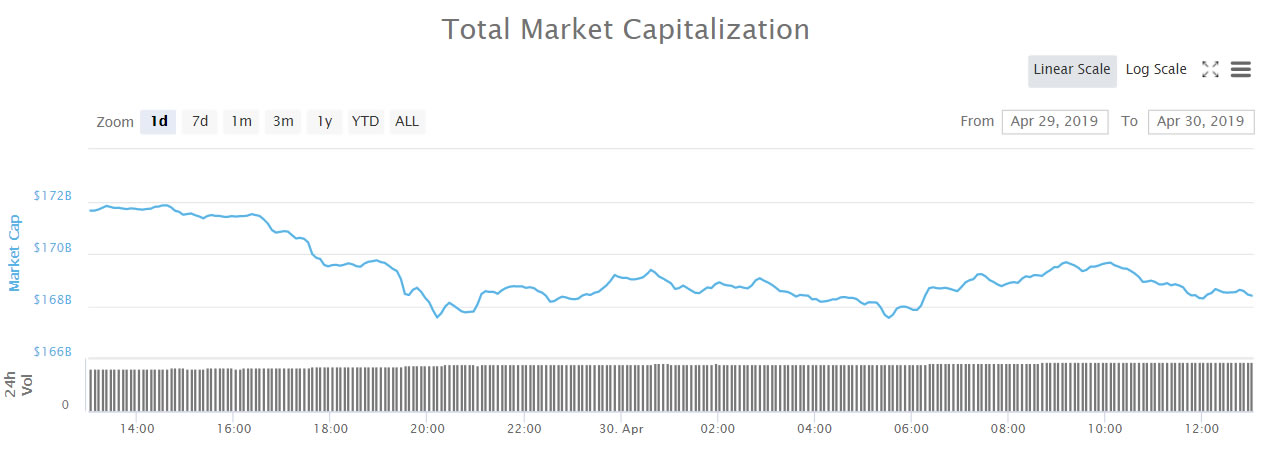Screen dimensions: 1267x455
Task: Select the 1d zoom range
Action: [158, 122]
